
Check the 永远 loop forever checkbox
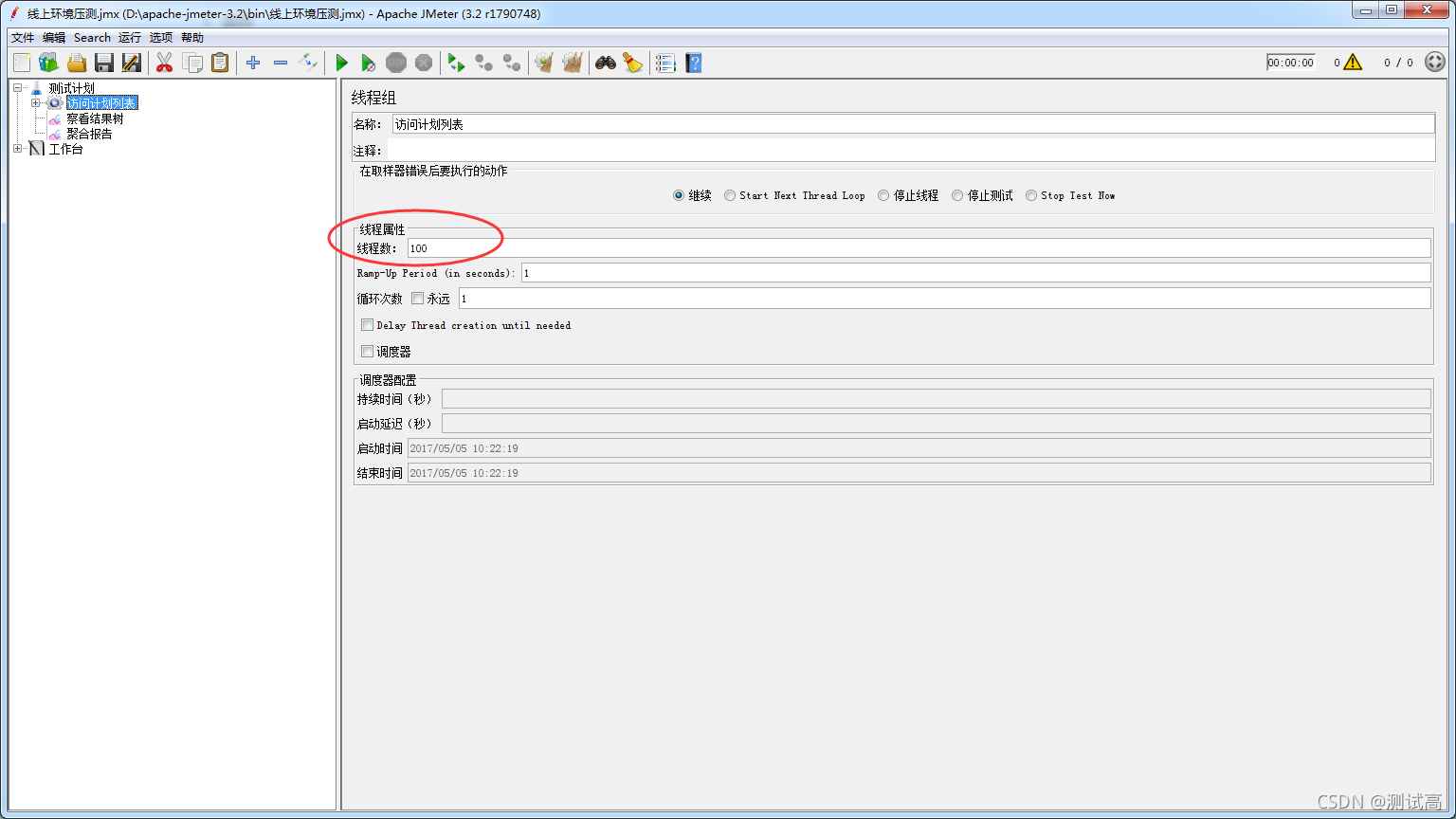click(417, 299)
